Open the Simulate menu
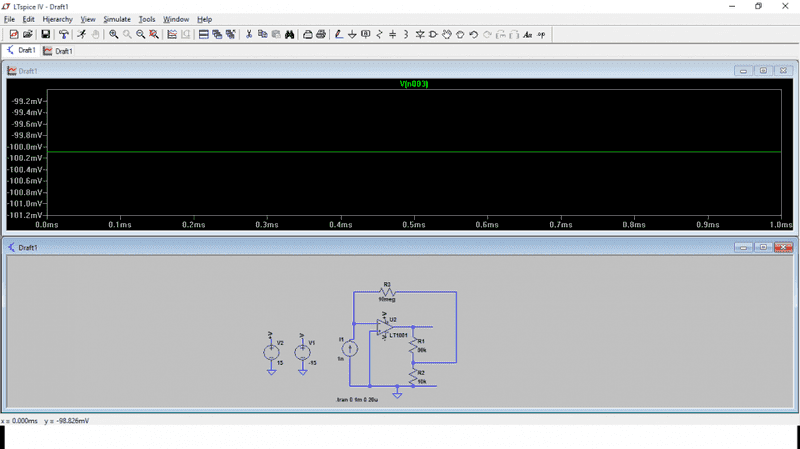Screen dimensions: 800x449 (117, 19)
